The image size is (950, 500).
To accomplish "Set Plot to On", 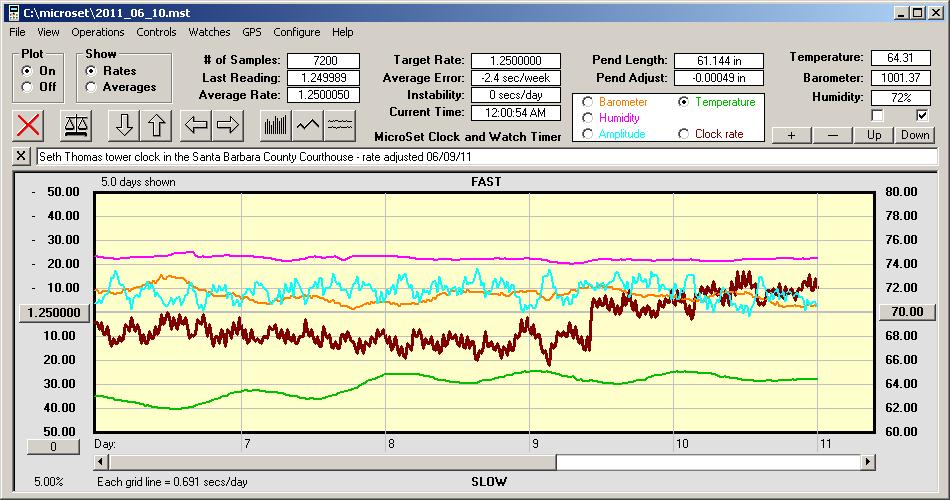I will coord(26,71).
